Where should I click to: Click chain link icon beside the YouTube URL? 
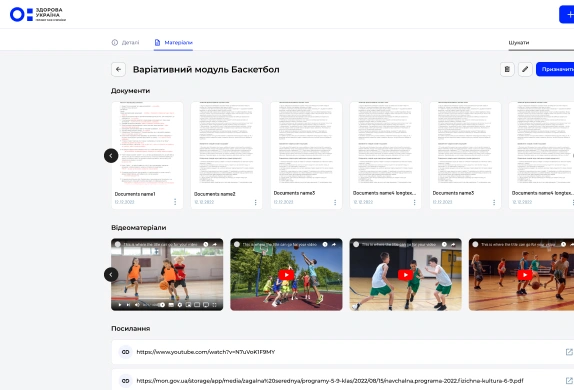coord(125,352)
